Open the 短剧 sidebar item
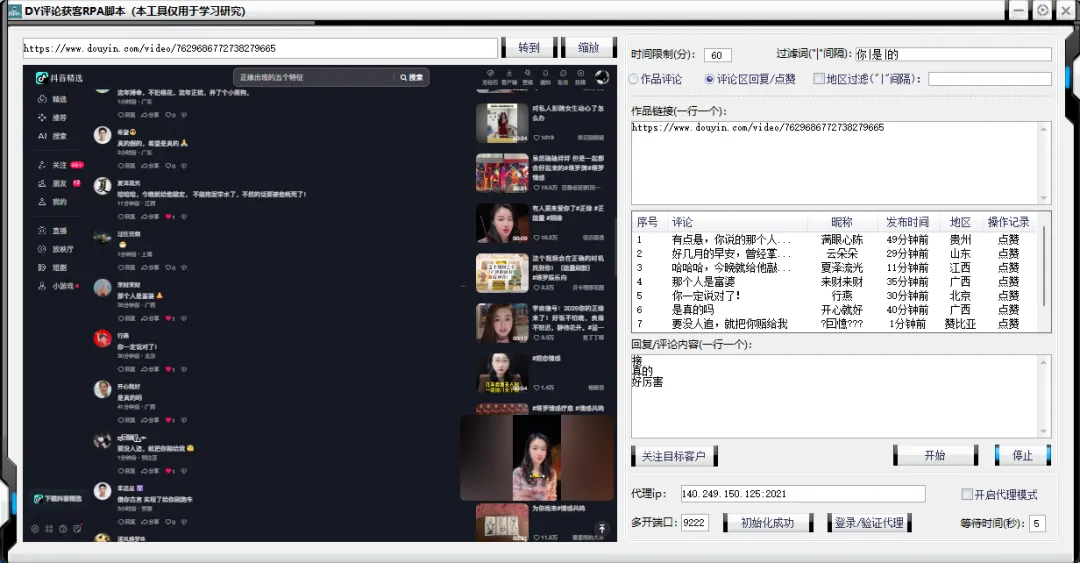 pos(52,267)
